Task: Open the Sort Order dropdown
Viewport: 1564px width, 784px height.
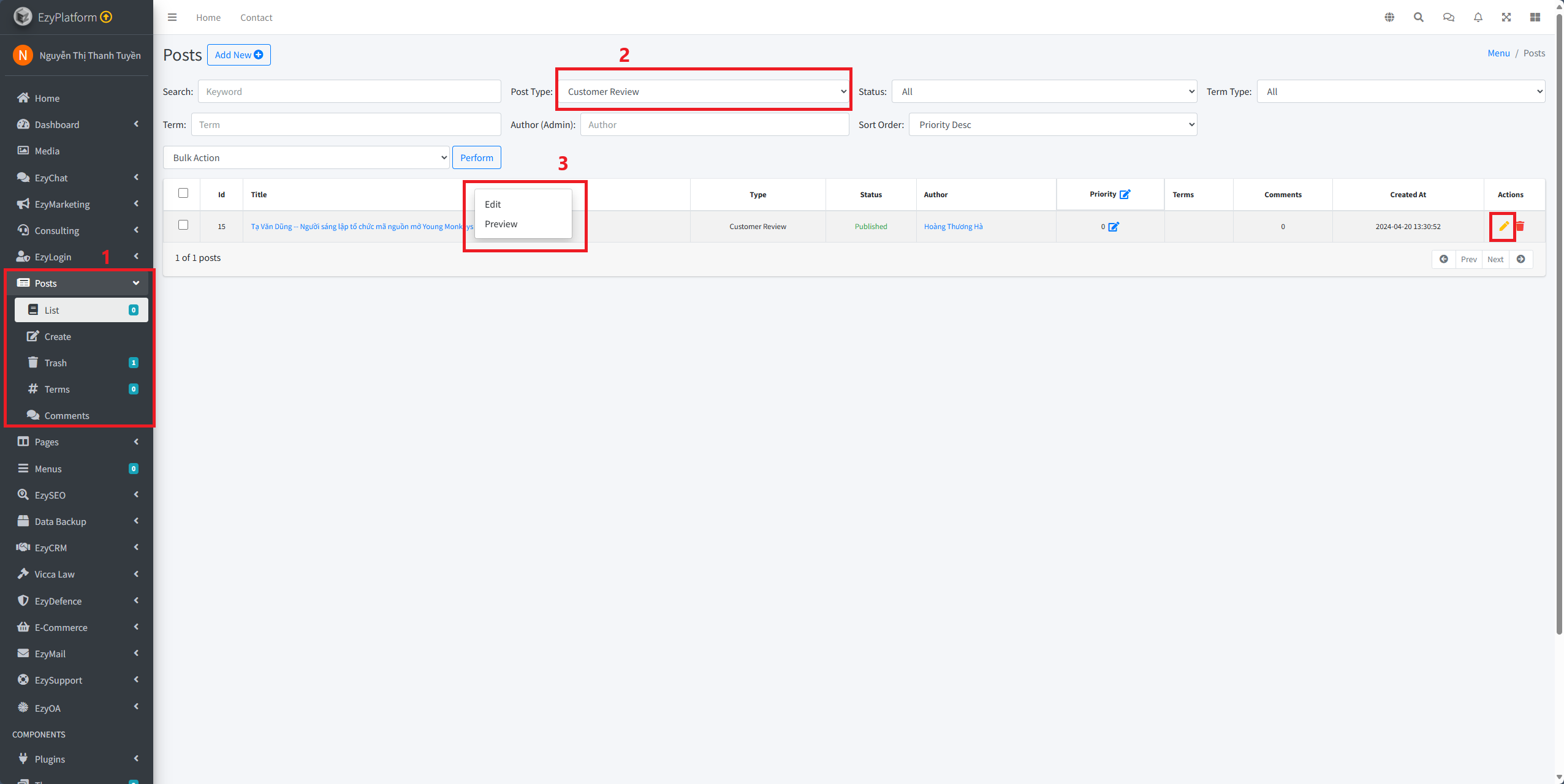Action: click(1053, 124)
